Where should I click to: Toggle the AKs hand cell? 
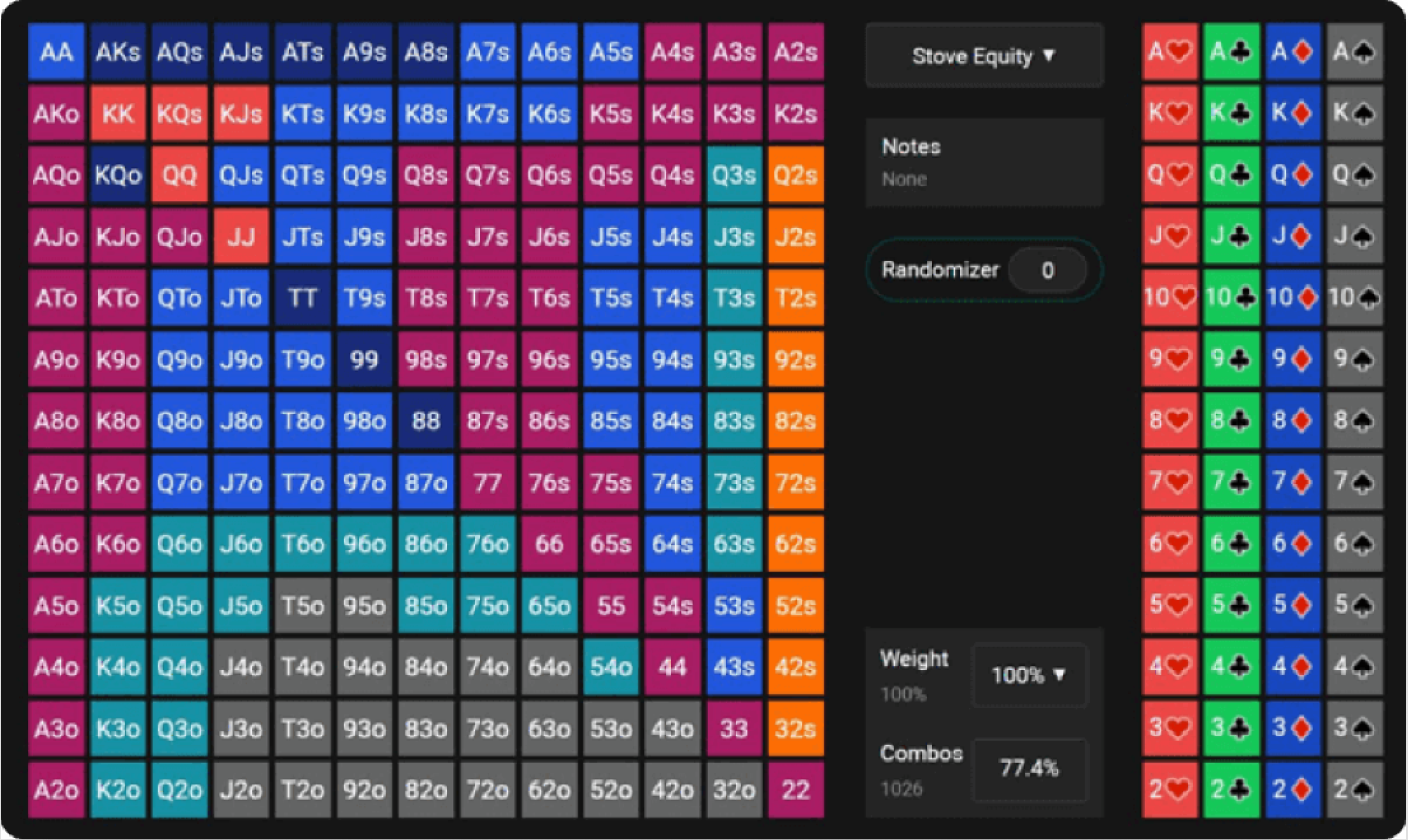click(118, 52)
